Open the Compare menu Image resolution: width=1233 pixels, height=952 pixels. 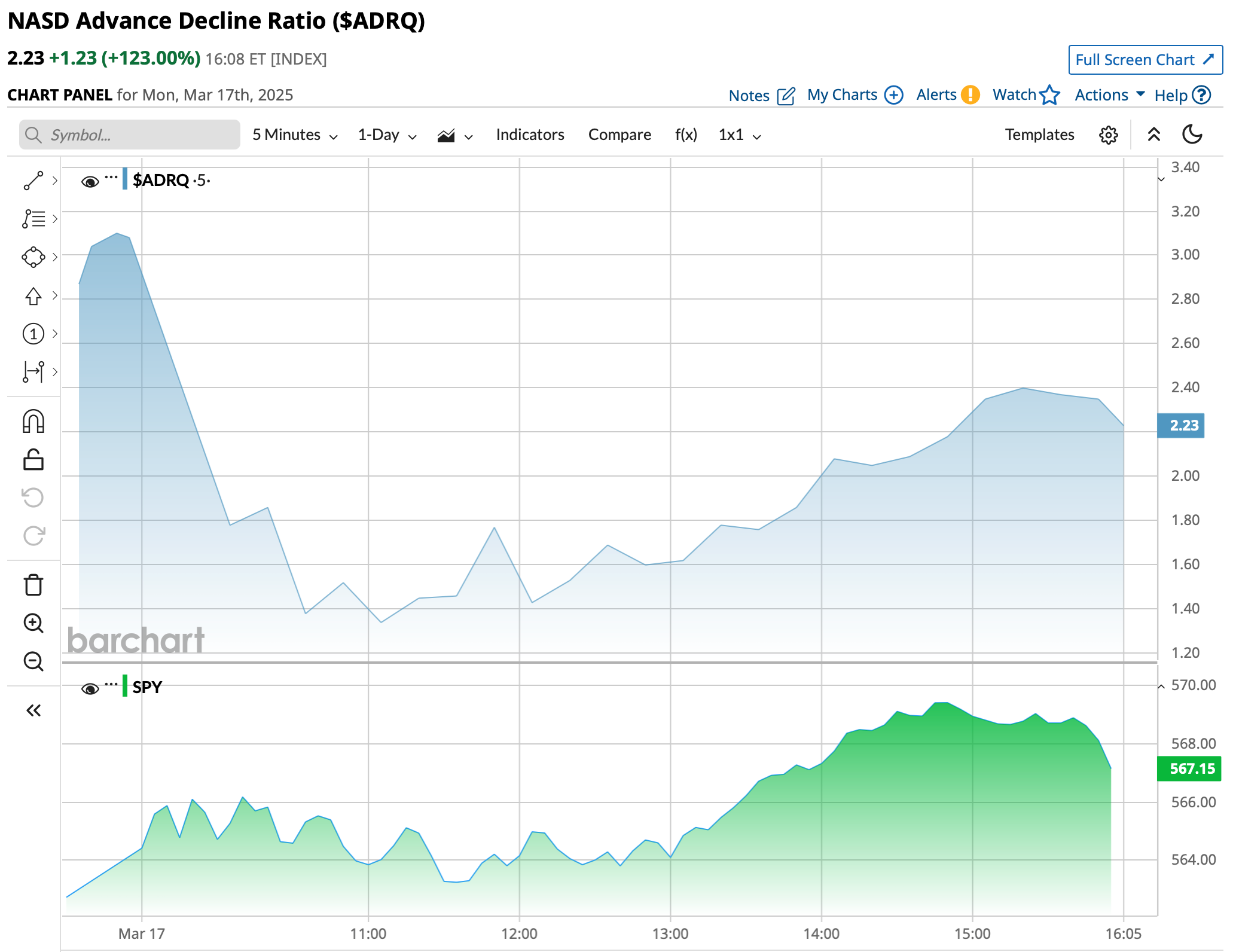619,135
